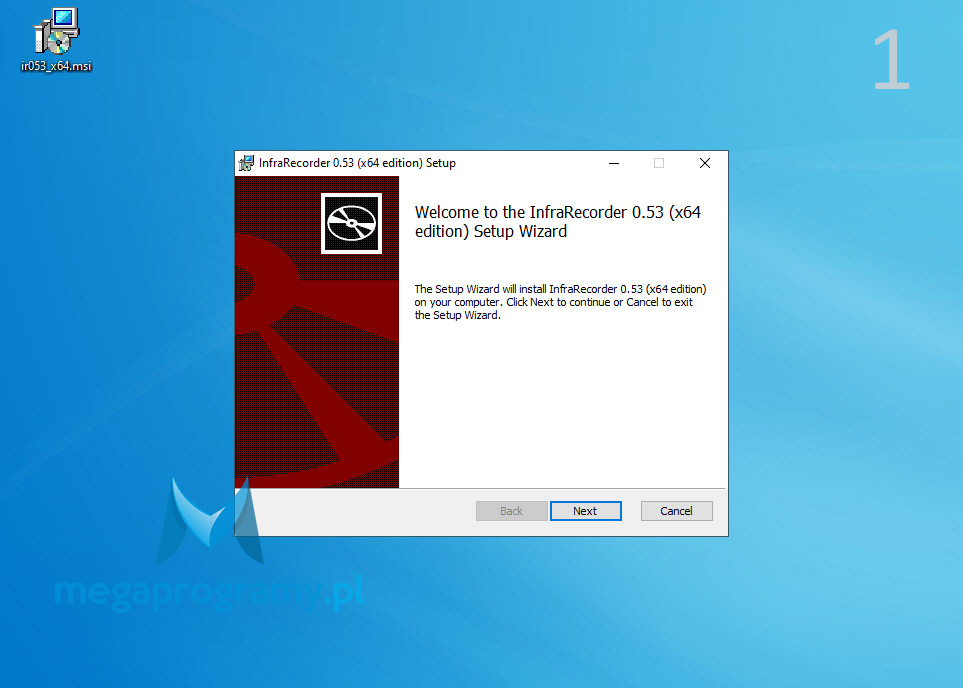Click the 'Welcome to the InfraRecorder 0.53' heading

pyautogui.click(x=558, y=222)
